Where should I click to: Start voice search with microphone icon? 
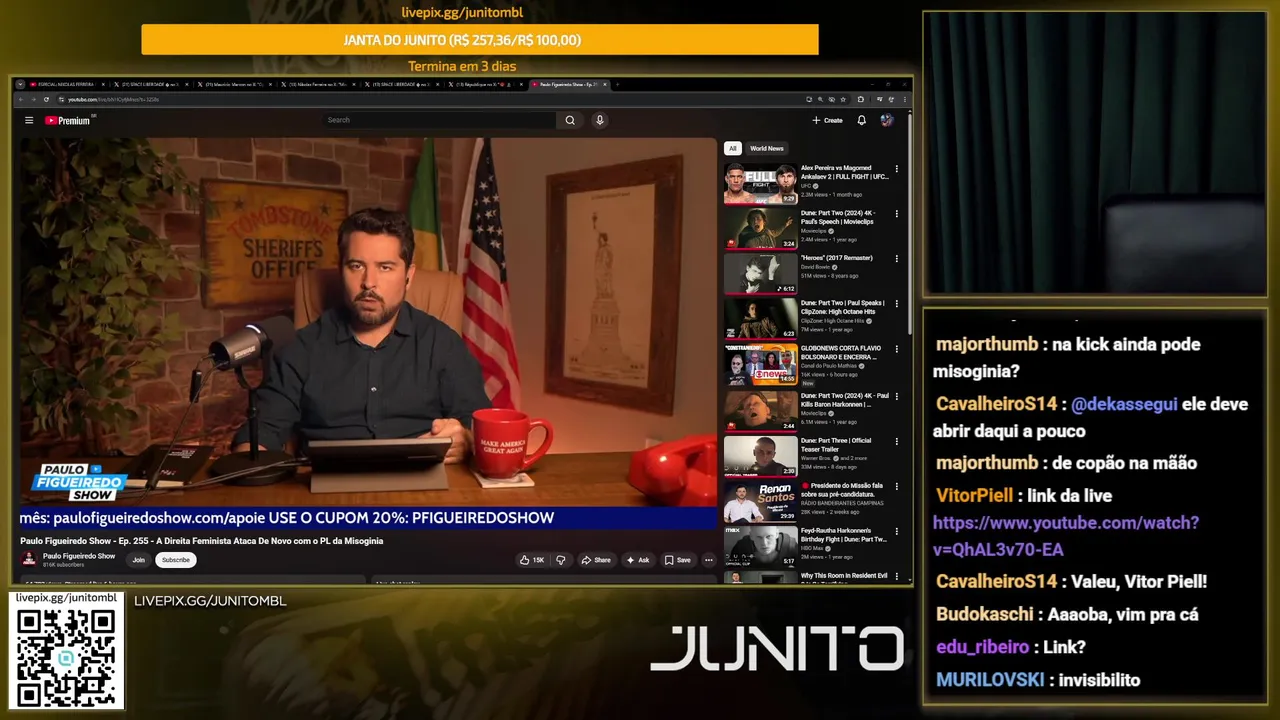point(600,120)
